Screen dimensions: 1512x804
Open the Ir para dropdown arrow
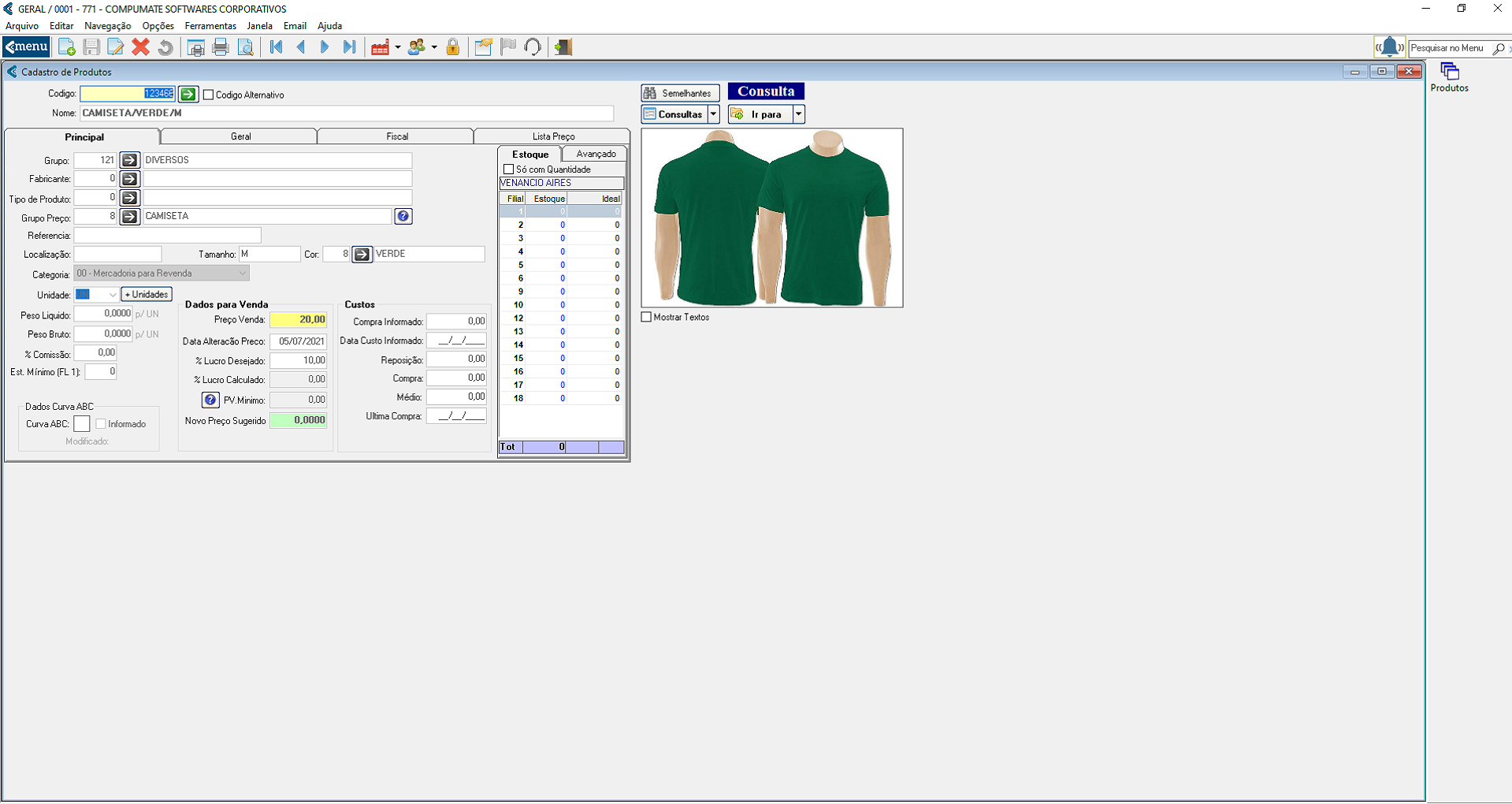(798, 114)
